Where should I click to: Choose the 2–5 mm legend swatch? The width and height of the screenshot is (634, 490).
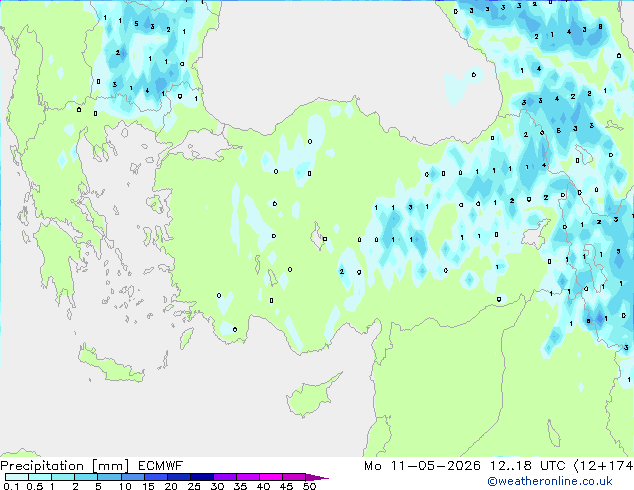pos(86,477)
